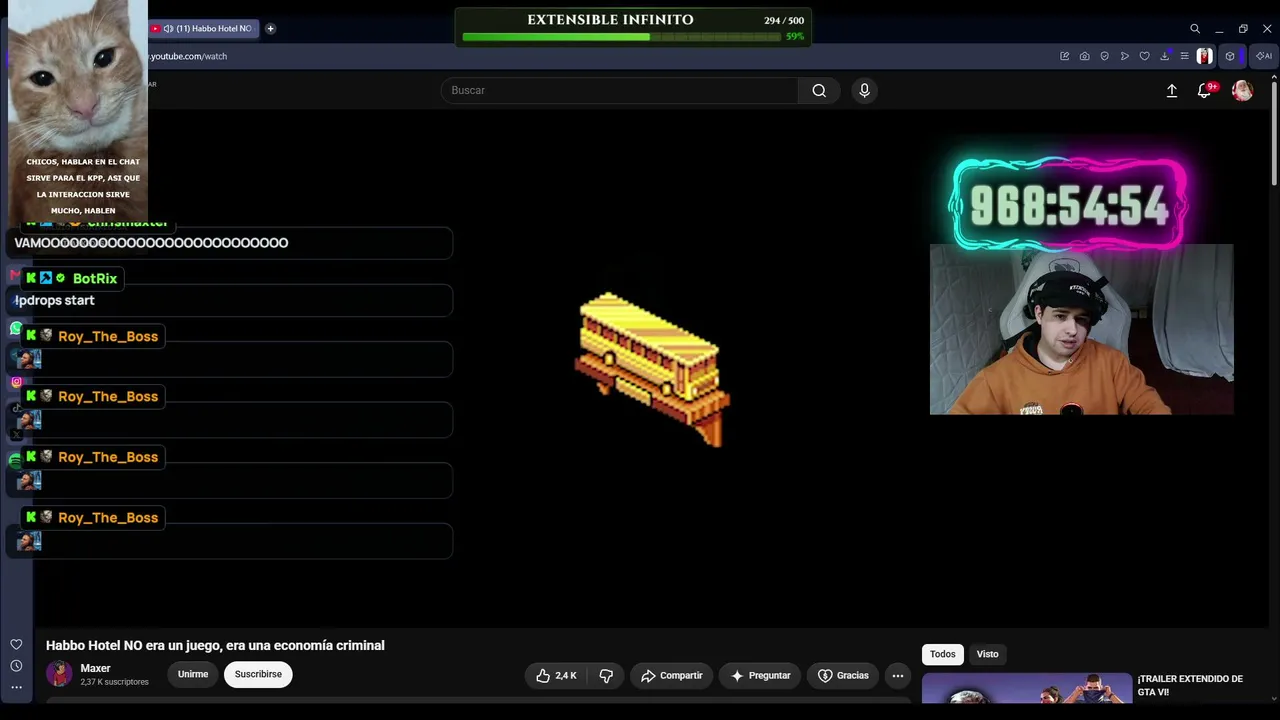Click the Gracias thanks button

coord(843,676)
